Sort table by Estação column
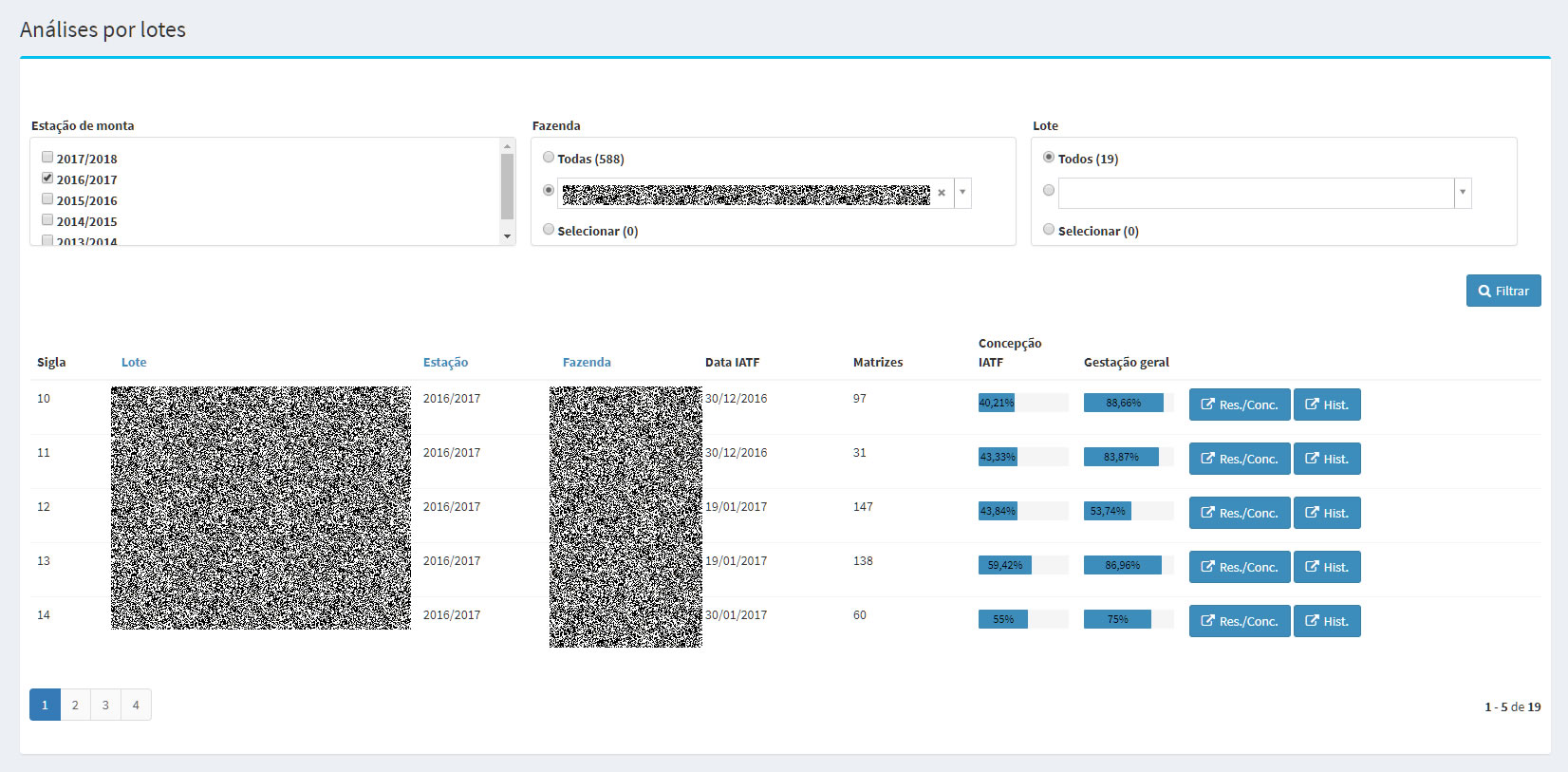This screenshot has width=1568, height=772. pyautogui.click(x=445, y=362)
